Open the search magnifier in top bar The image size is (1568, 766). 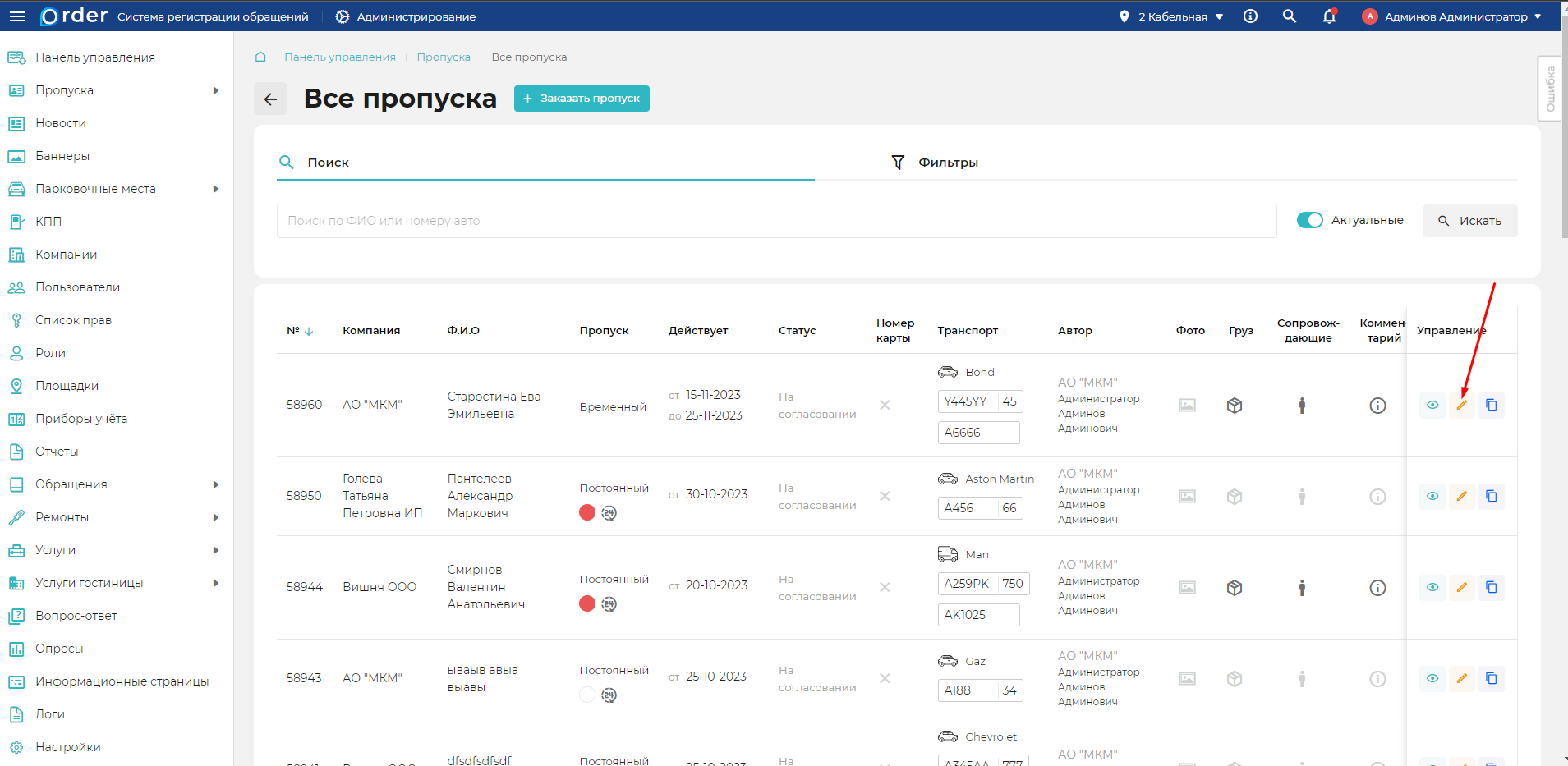coord(1290,16)
